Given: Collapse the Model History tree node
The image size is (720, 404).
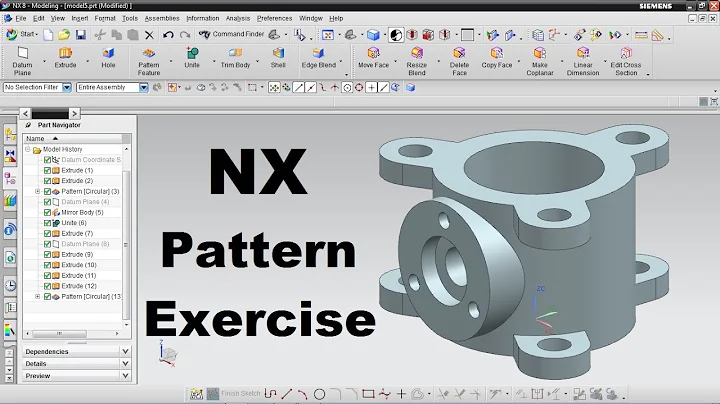Looking at the screenshot, I should tap(28, 149).
